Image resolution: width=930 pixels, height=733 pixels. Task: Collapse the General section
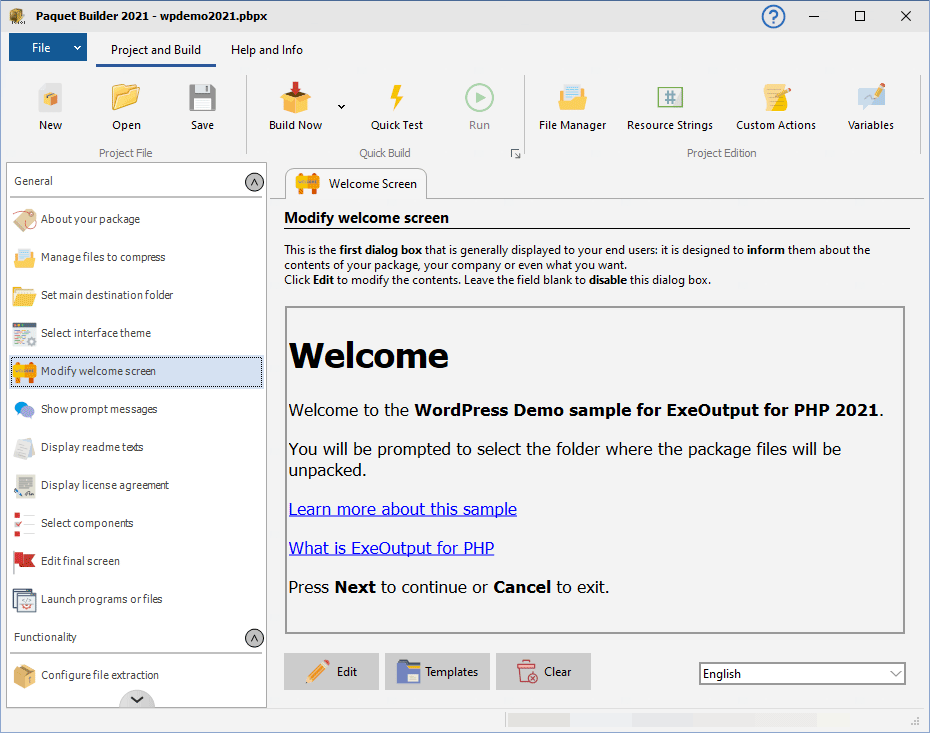[254, 182]
